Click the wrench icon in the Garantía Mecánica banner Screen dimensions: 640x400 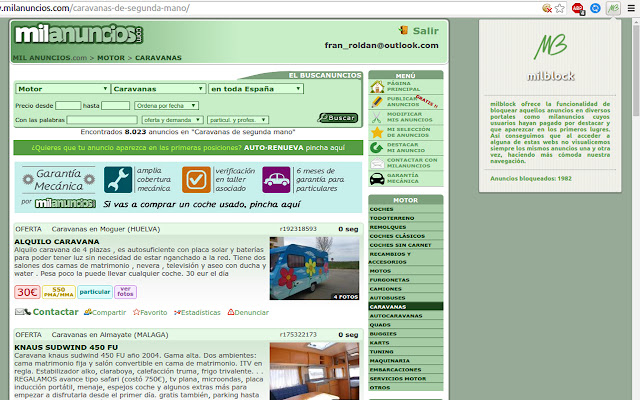tap(118, 180)
